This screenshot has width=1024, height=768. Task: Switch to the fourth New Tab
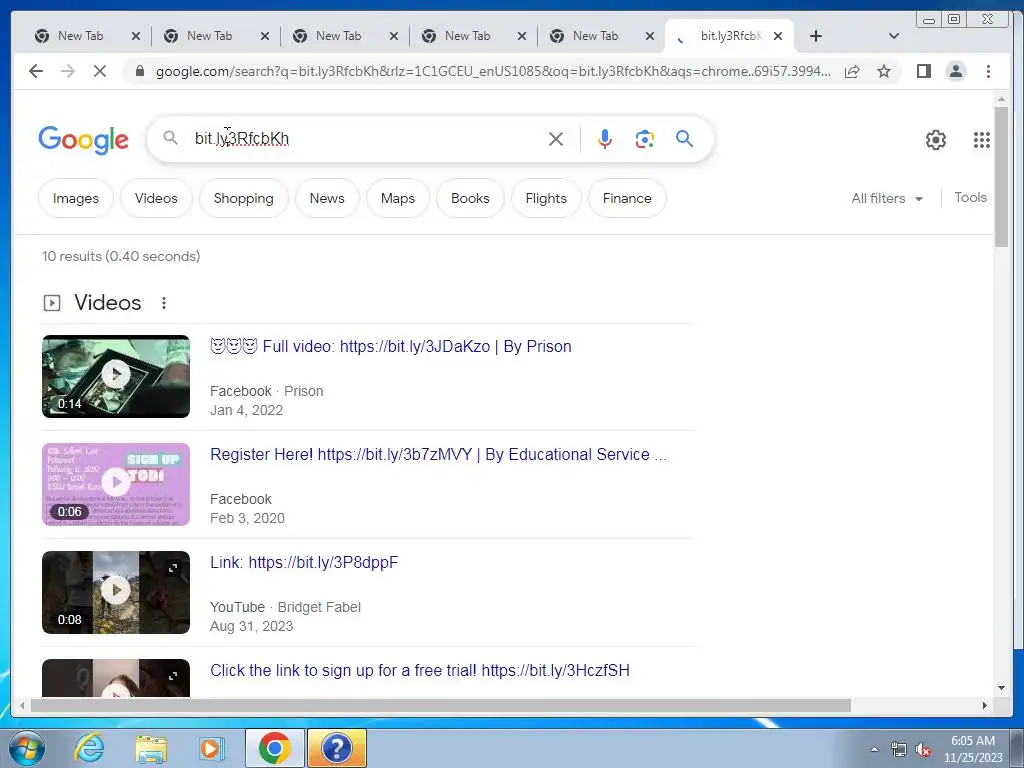467,36
